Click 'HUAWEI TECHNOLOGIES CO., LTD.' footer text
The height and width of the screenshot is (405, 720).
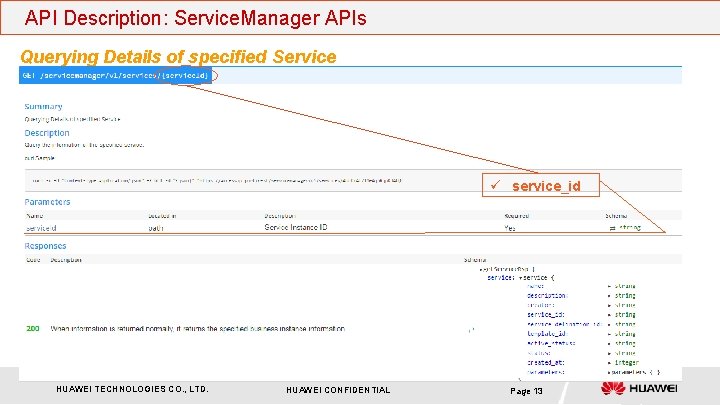[132, 389]
